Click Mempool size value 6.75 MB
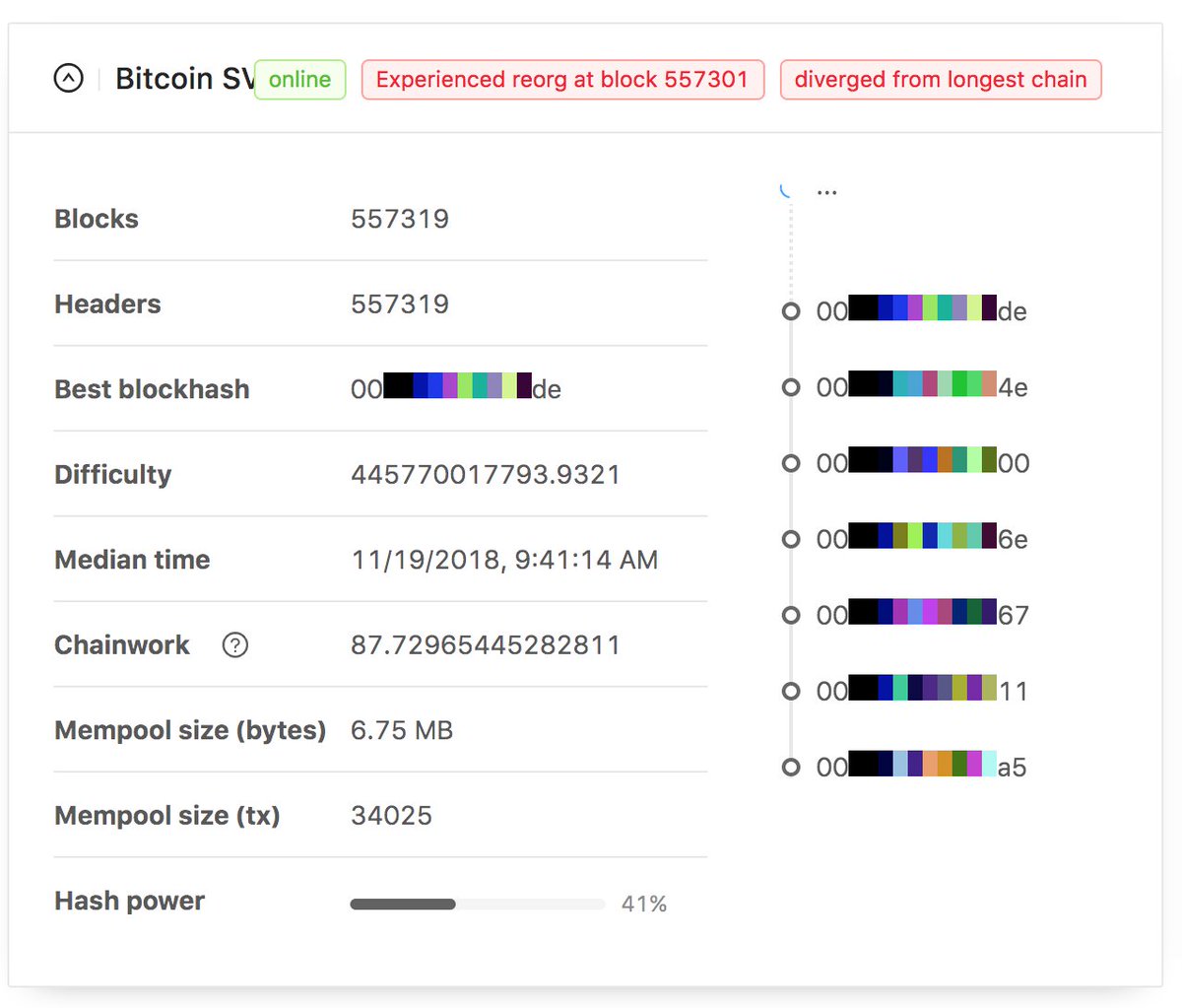 click(402, 730)
